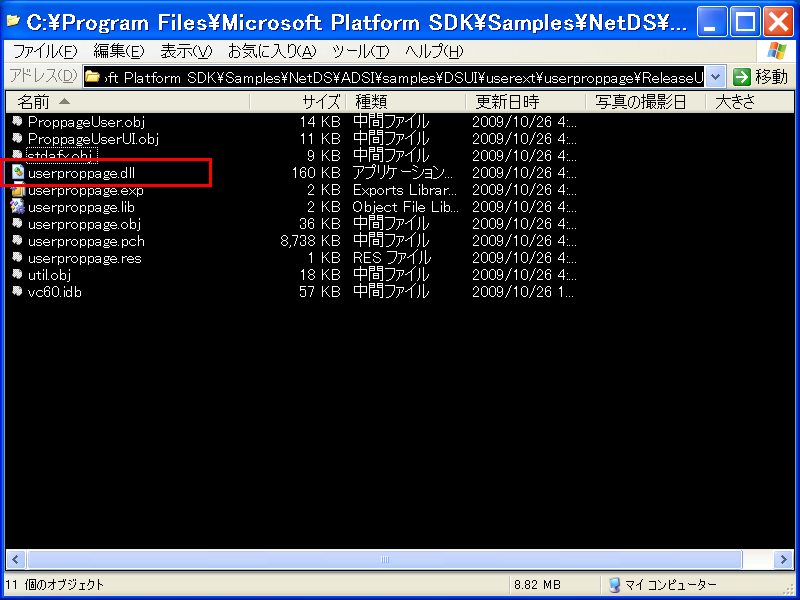Sort by the 大きさ column header

[x=750, y=102]
